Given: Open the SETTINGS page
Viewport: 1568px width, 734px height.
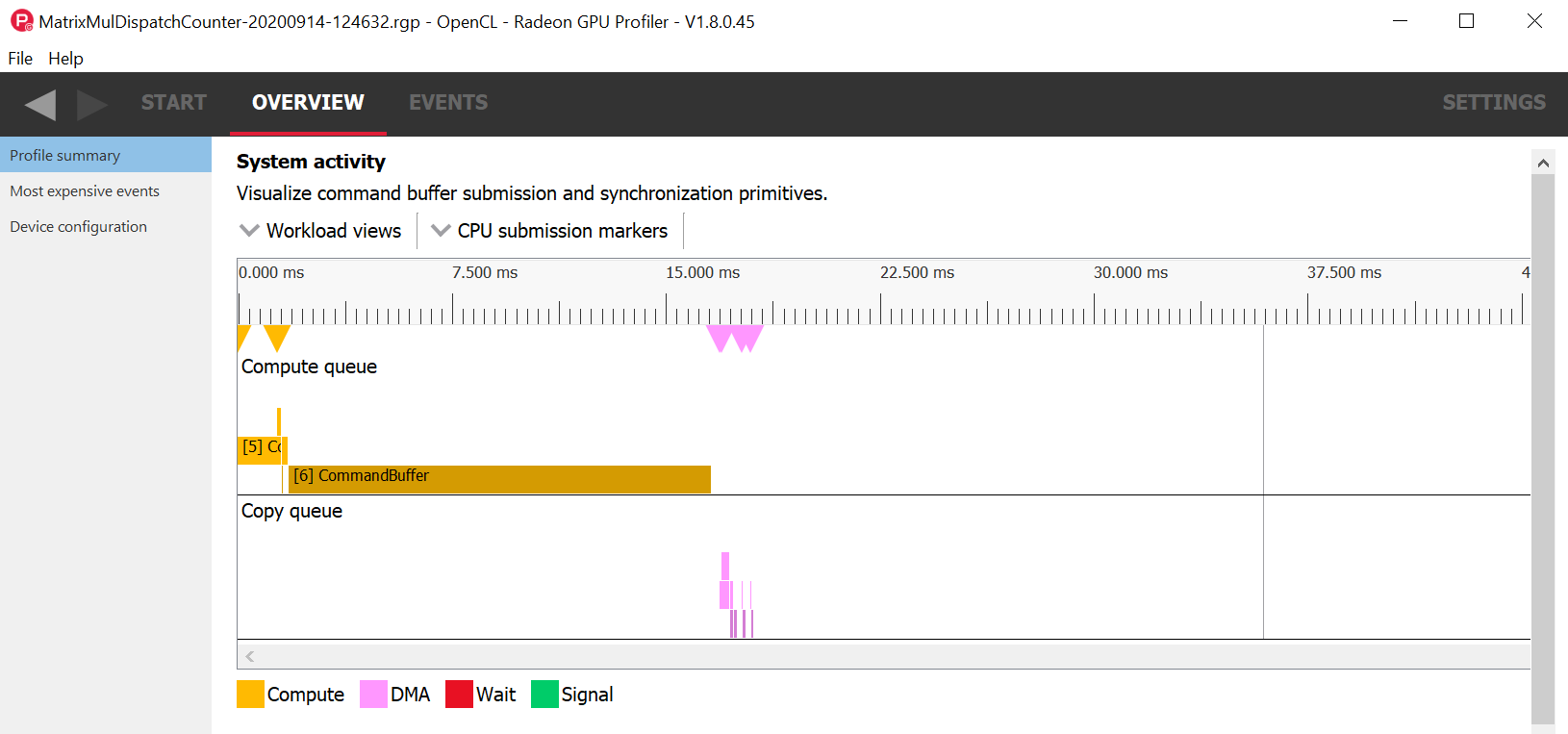Looking at the screenshot, I should (x=1493, y=103).
